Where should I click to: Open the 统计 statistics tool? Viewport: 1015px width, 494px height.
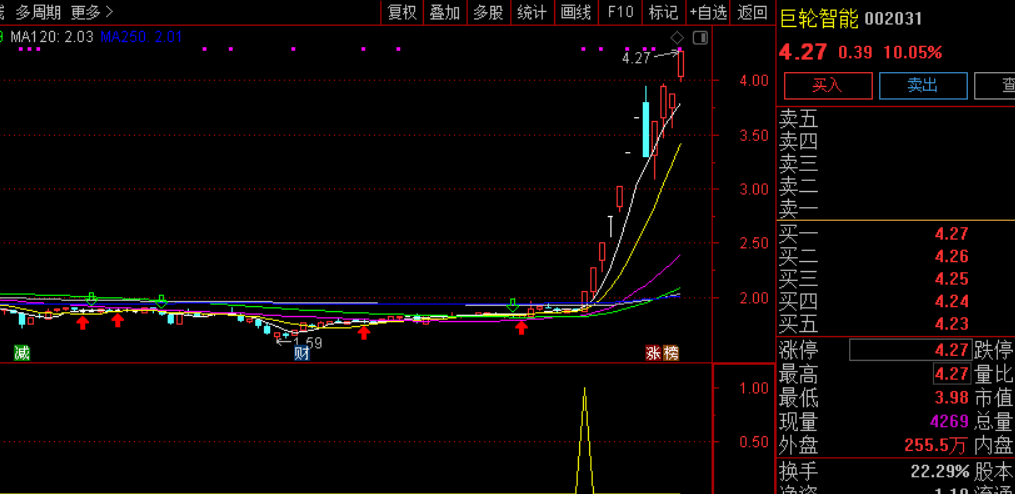(531, 12)
